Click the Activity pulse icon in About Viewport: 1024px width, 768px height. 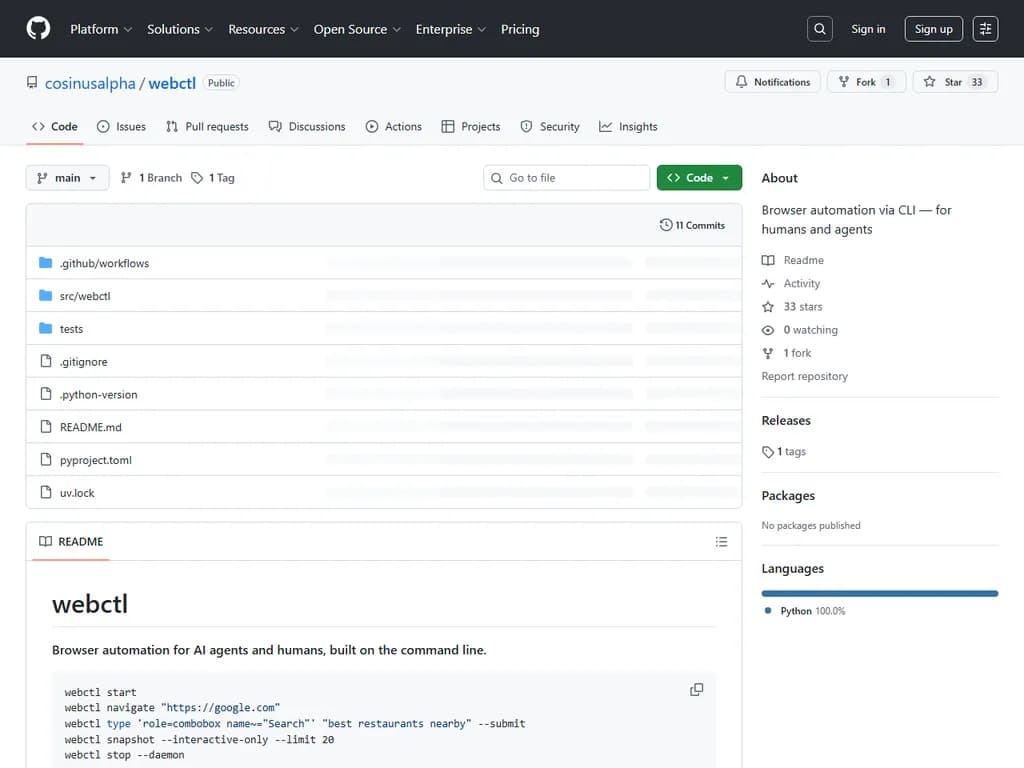click(770, 283)
